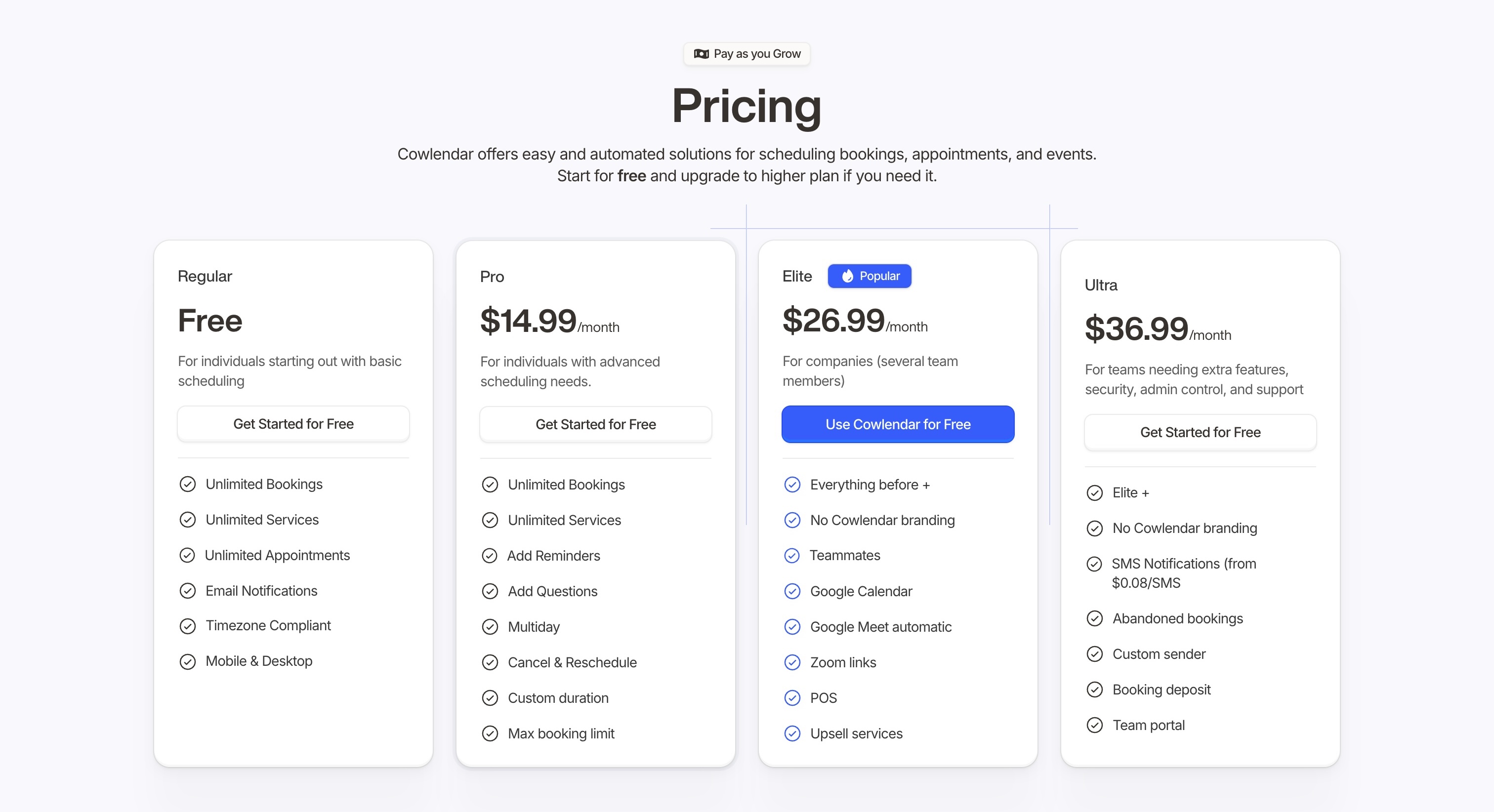This screenshot has height=812, width=1494.
Task: Click the blue checkmark beside Upsell services
Action: point(792,733)
